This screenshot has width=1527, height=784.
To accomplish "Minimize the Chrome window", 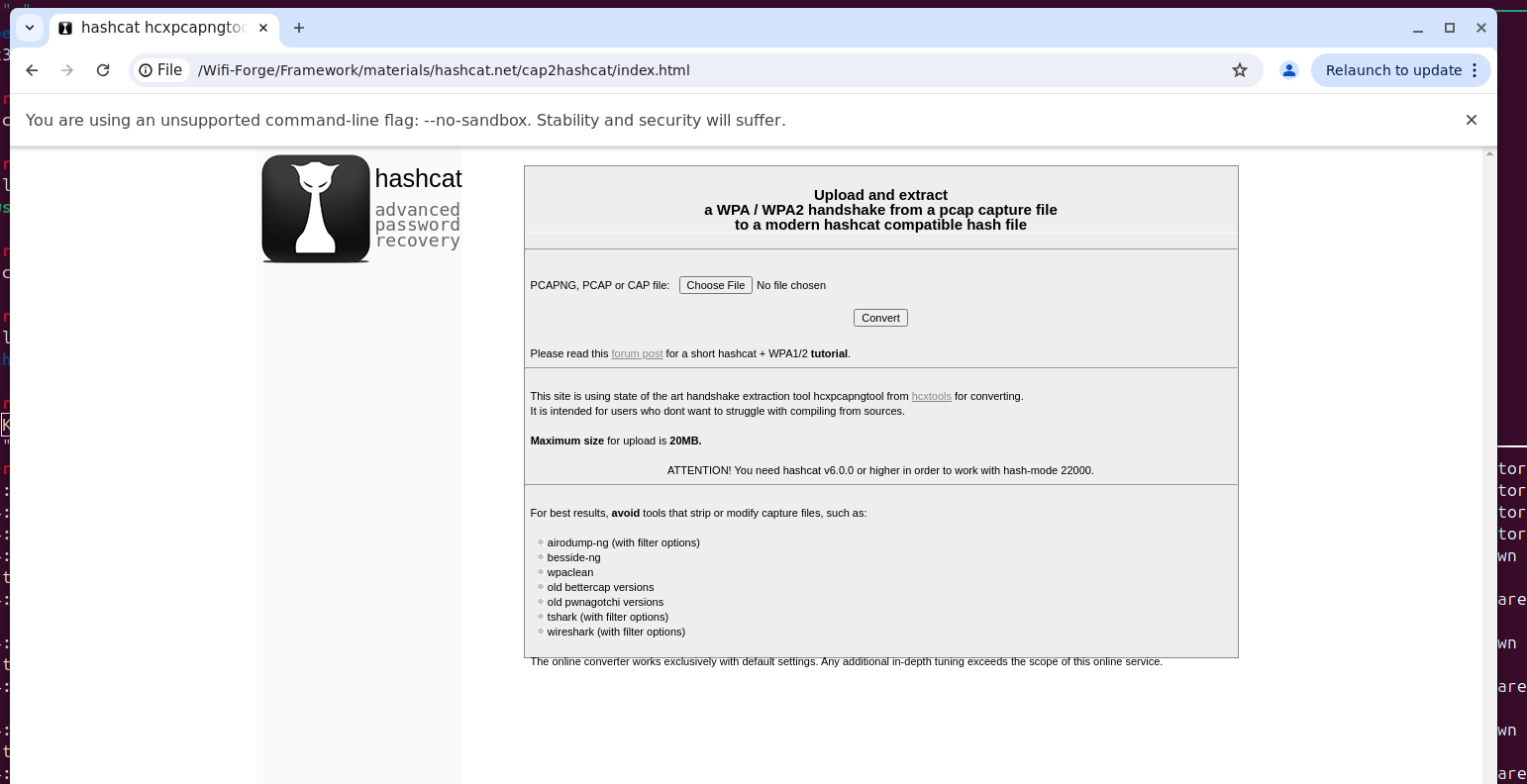I will [1418, 28].
